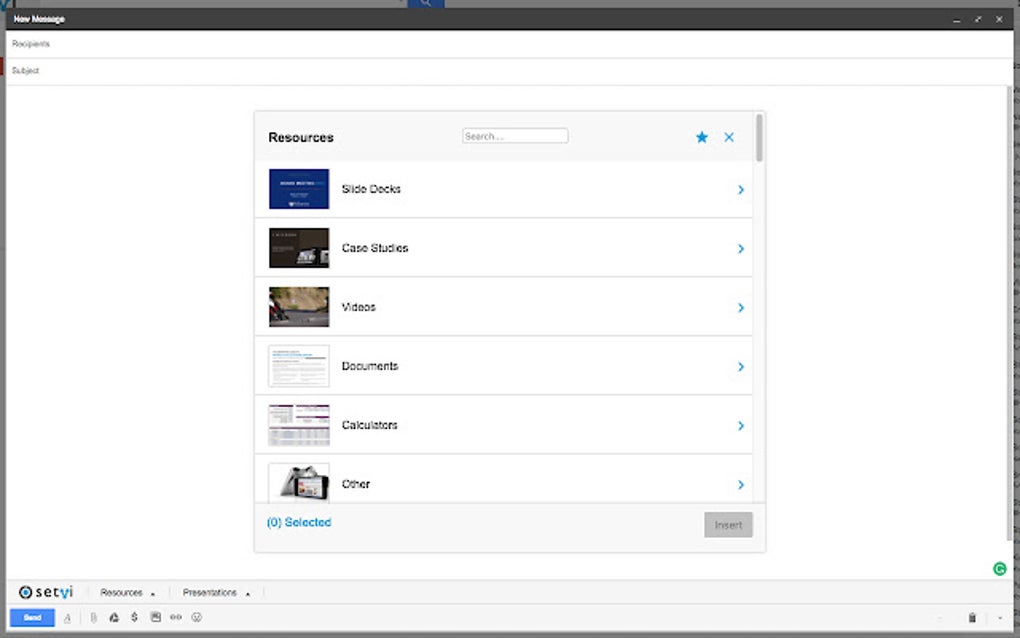Click the (0) Selected link
Screen dimensions: 1020x638
coord(298,521)
